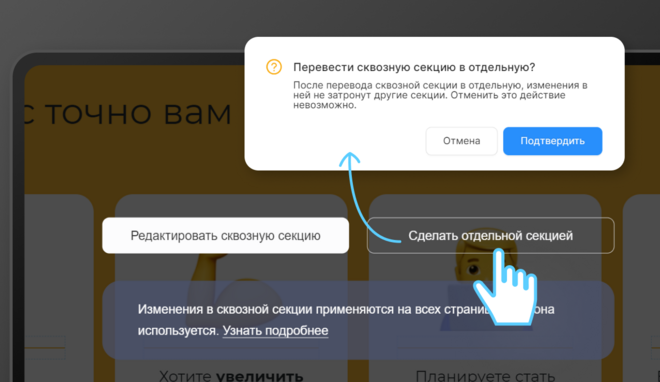Click the Планируете стать card text
The image size is (660, 382).
click(485, 375)
